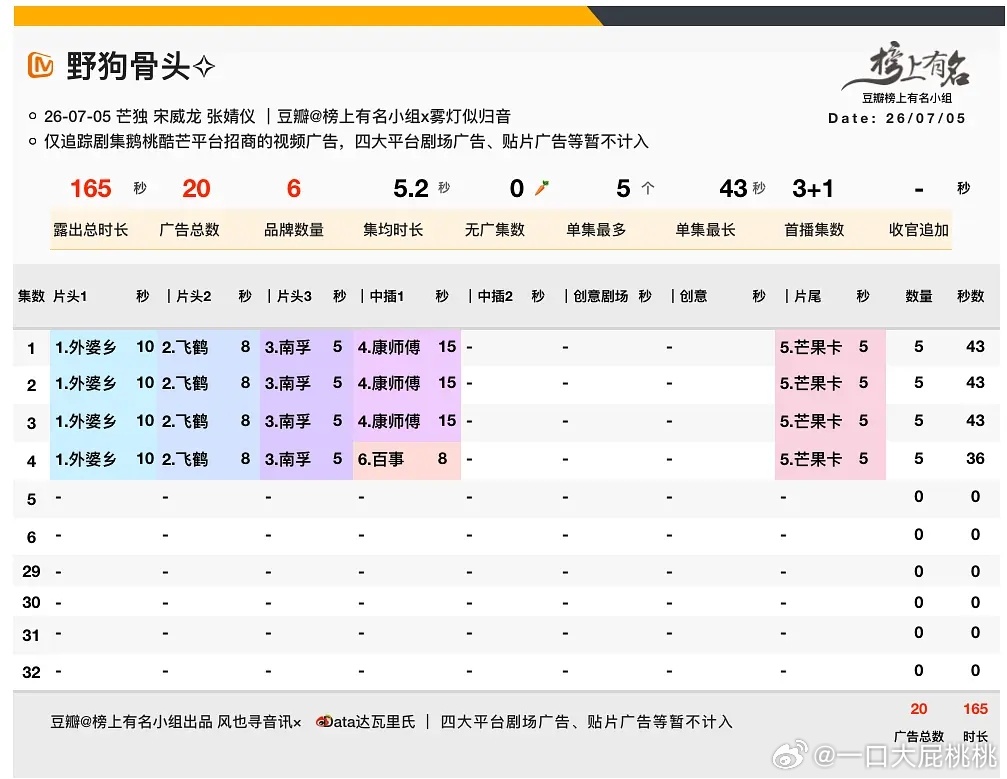The width and height of the screenshot is (1007, 779).
Task: Click 5.芒果卡 in episode 2 row
Action: (810, 383)
